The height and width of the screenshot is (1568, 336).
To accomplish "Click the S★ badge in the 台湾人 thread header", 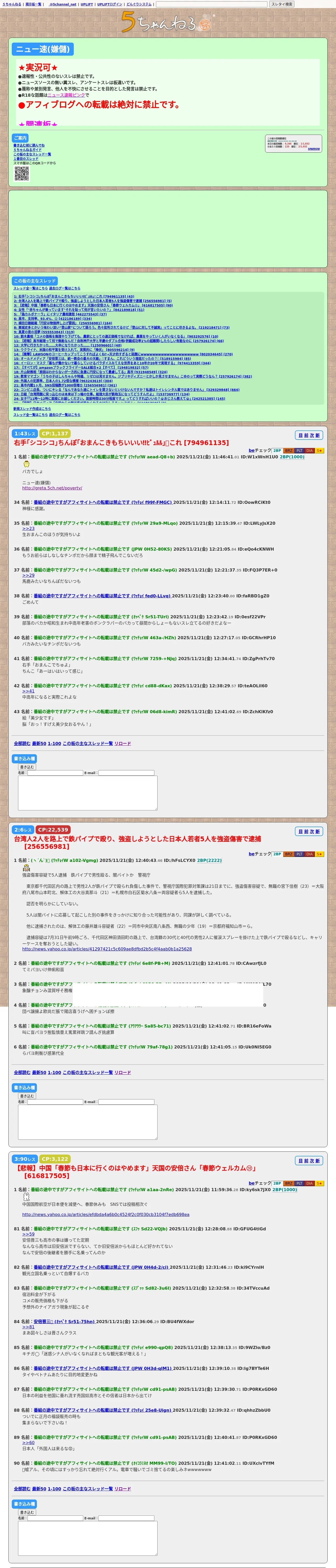I will click(320, 854).
